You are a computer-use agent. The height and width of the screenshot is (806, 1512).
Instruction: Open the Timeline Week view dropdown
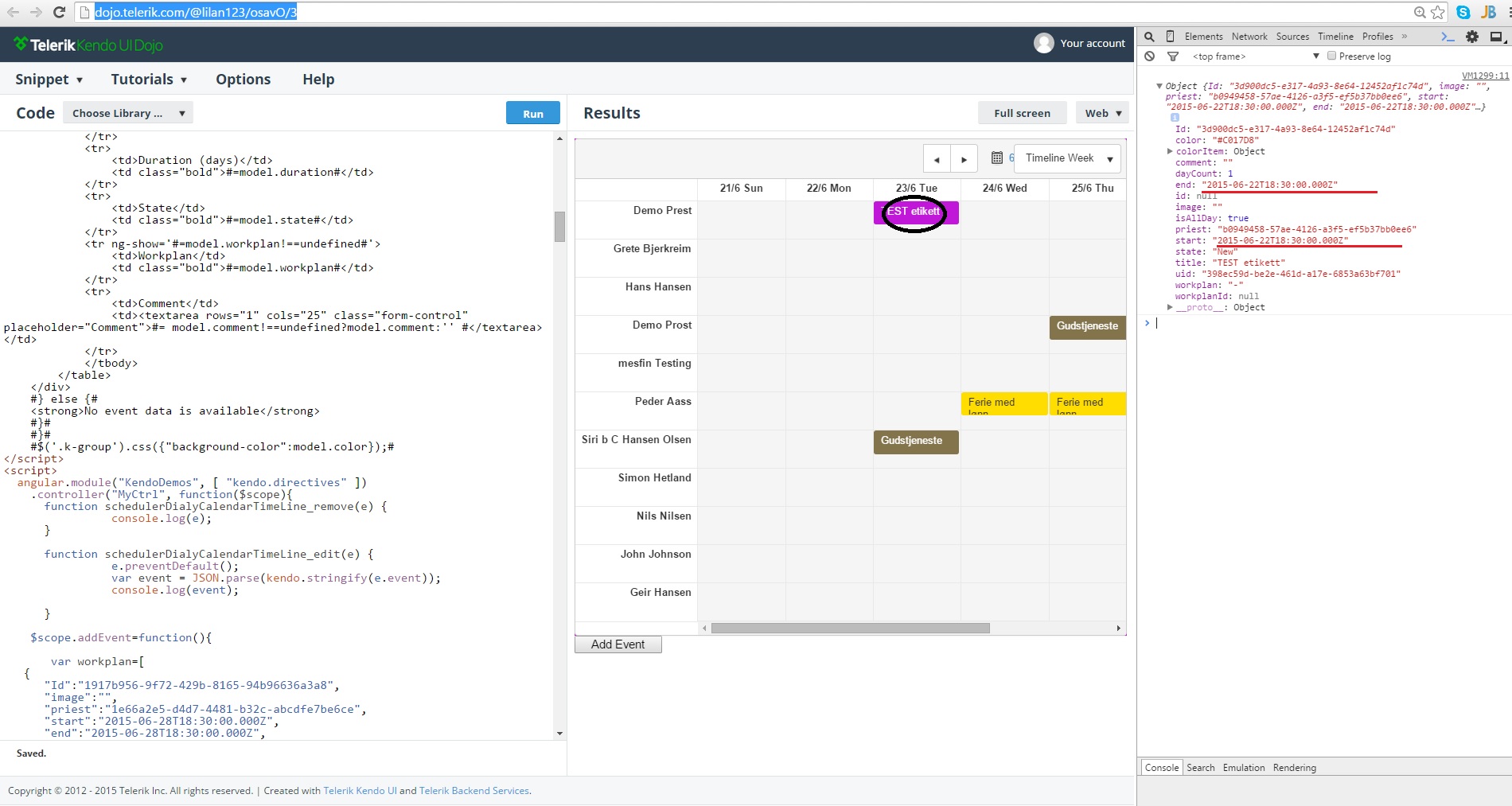[1069, 158]
